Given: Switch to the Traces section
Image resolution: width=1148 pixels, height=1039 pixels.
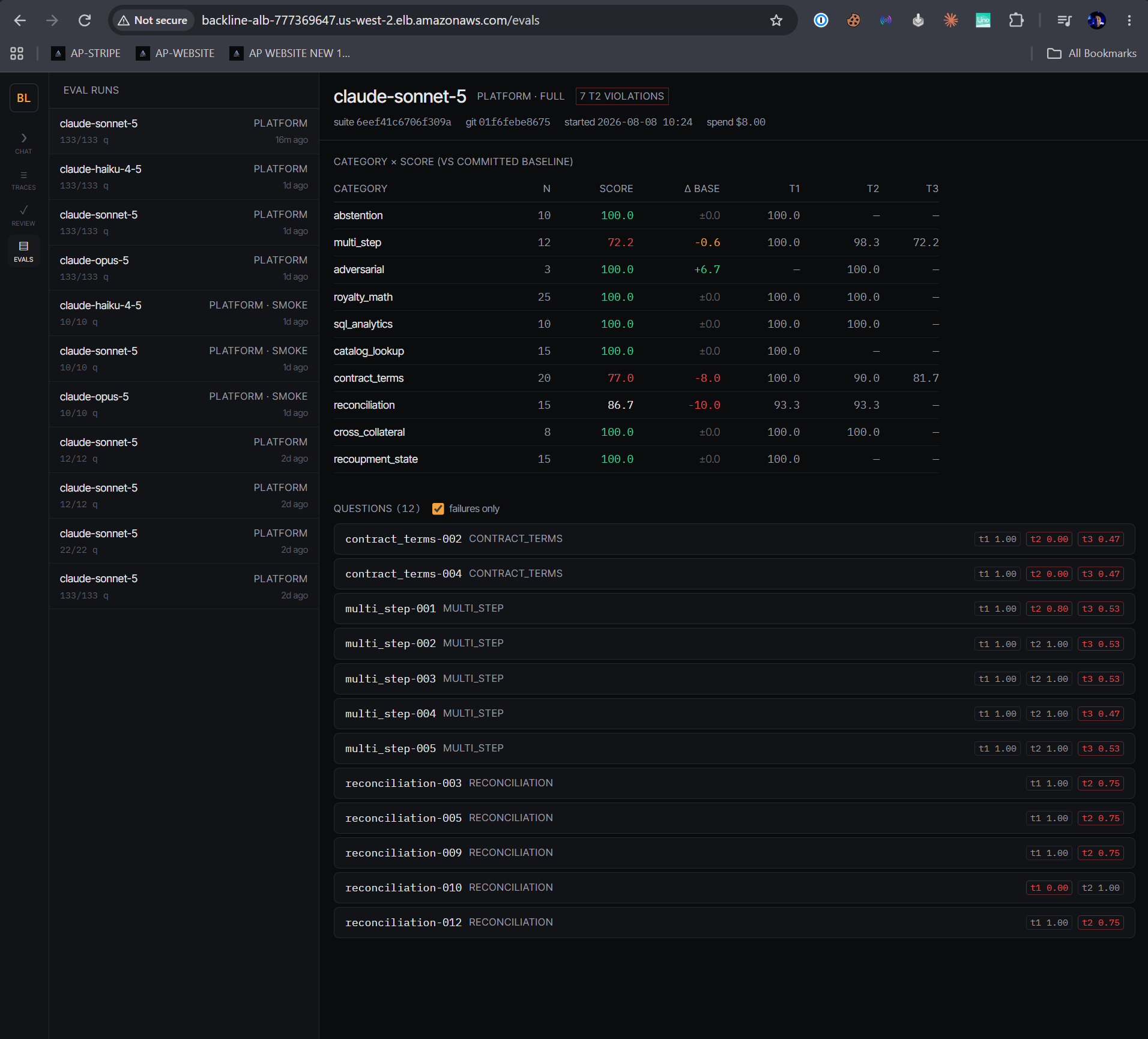Looking at the screenshot, I should pos(23,180).
